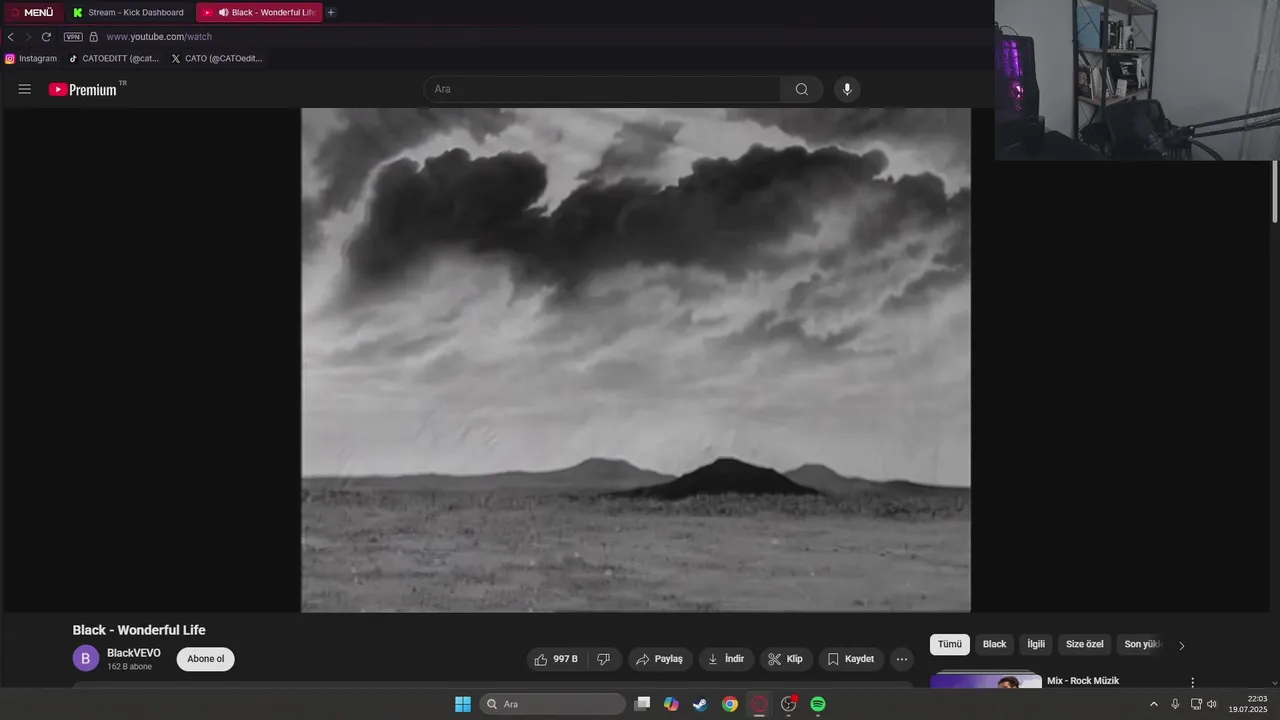The image size is (1280, 720).
Task: Open the Instagram bookmark
Action: (x=31, y=58)
